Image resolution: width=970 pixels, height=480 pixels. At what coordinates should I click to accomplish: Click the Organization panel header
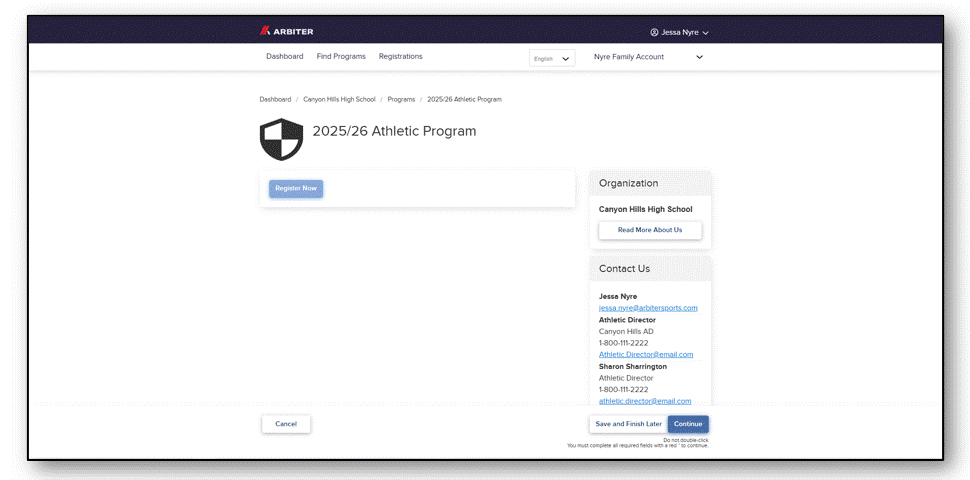650,183
